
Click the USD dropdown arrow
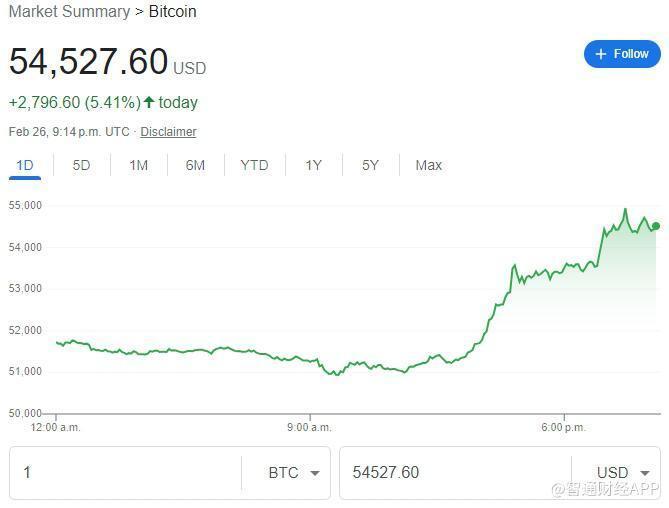[644, 474]
